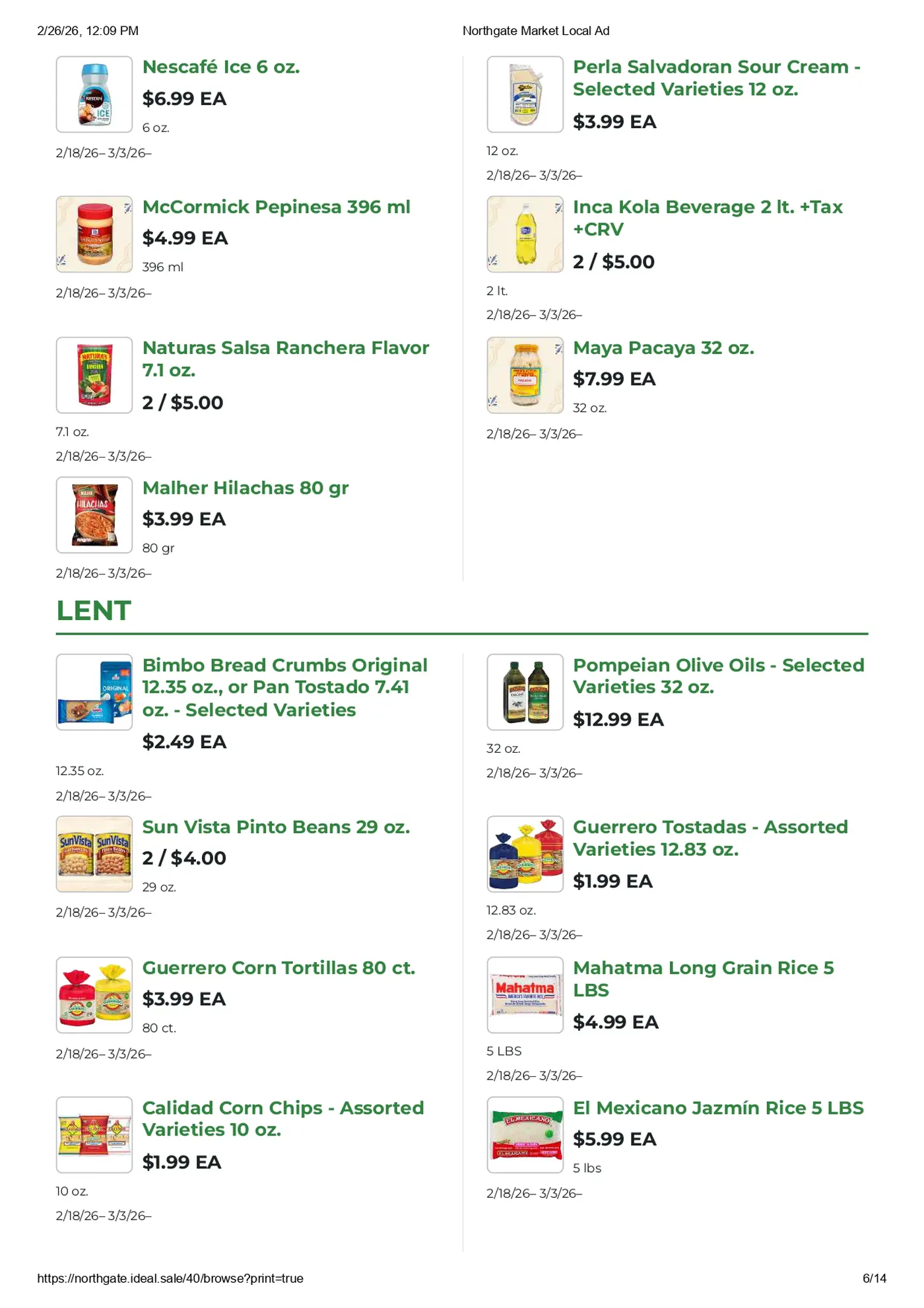This screenshot has width=924, height=1308.
Task: Click the Malher Hilachas product picture
Action: tap(94, 515)
